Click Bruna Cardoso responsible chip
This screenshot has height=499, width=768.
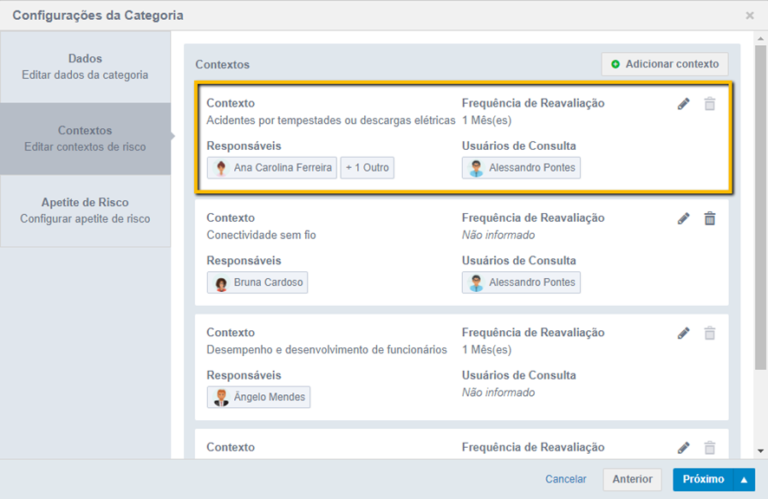pyautogui.click(x=257, y=283)
